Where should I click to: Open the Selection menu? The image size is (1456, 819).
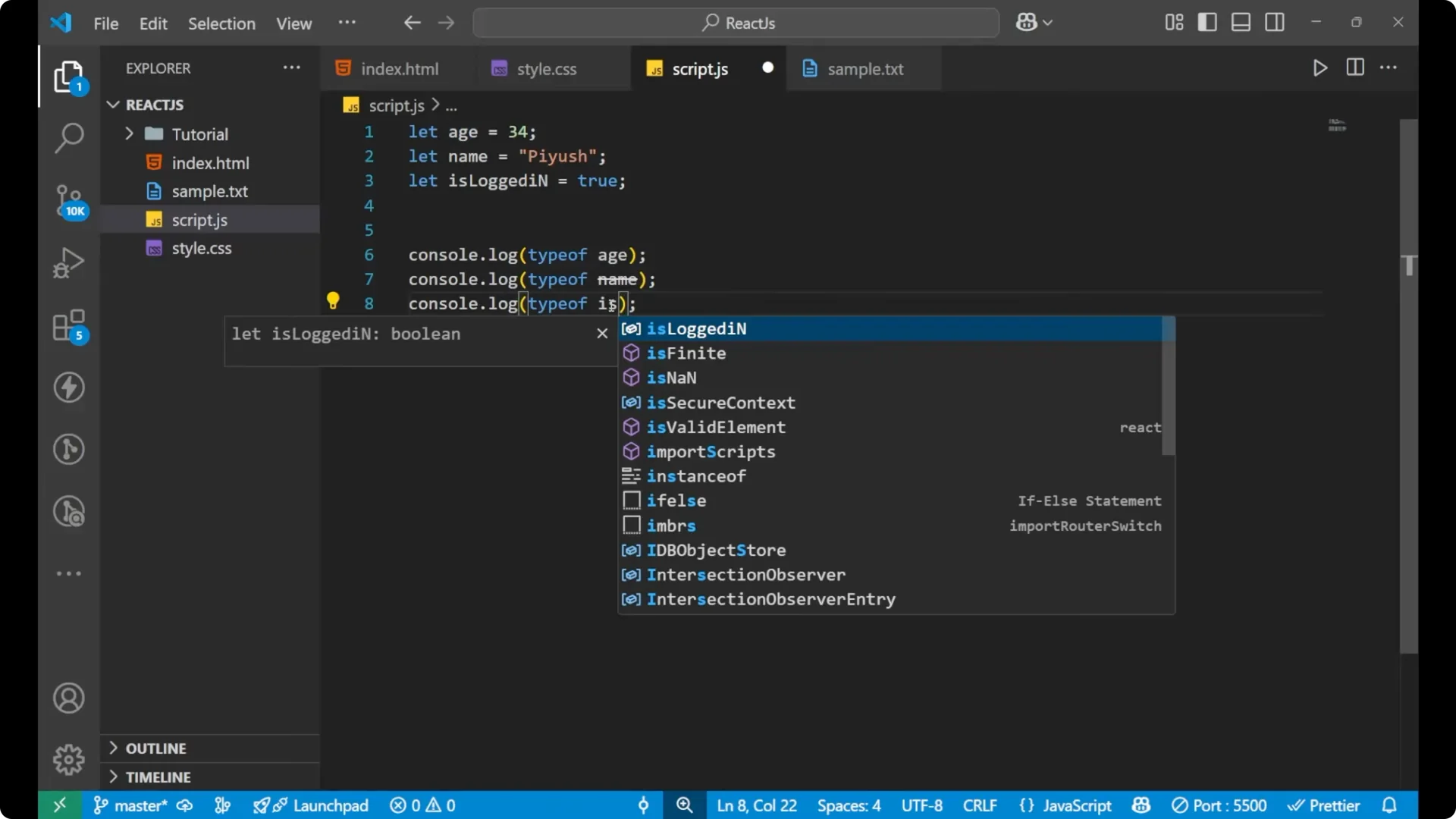point(221,24)
